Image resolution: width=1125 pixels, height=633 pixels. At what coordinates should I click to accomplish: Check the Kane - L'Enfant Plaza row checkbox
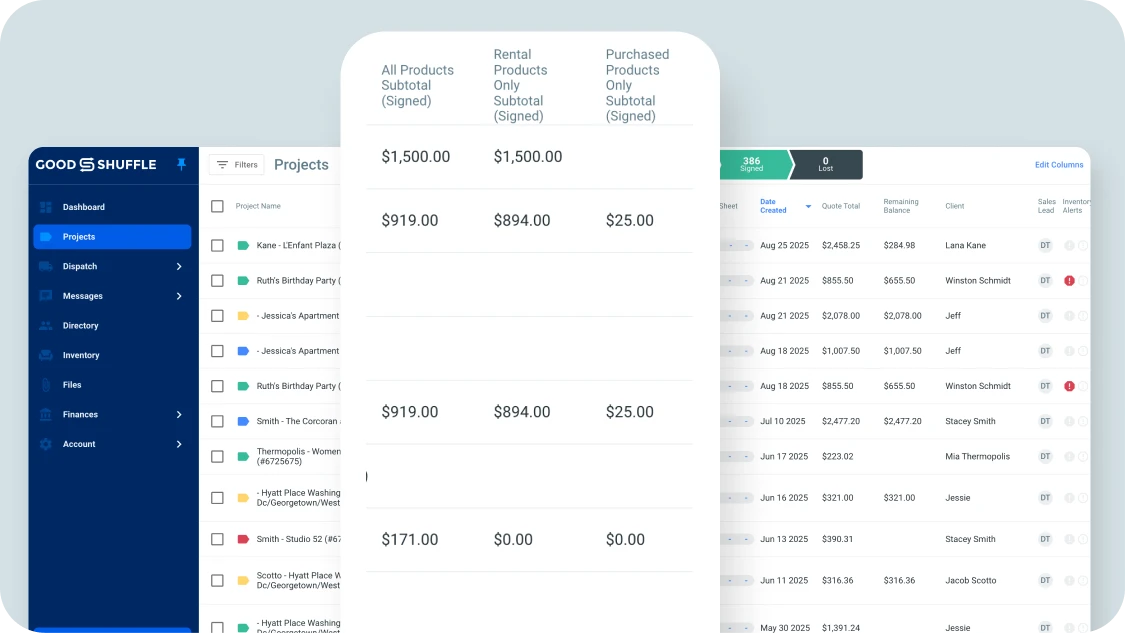point(217,246)
